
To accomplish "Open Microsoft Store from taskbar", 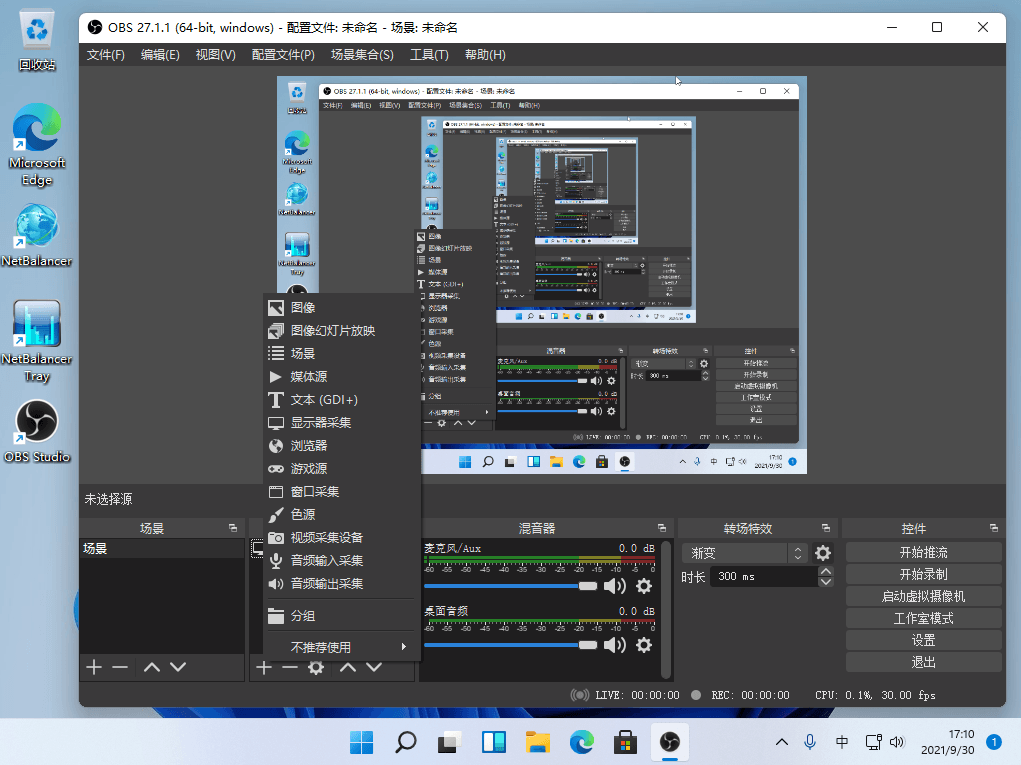I will pos(625,742).
